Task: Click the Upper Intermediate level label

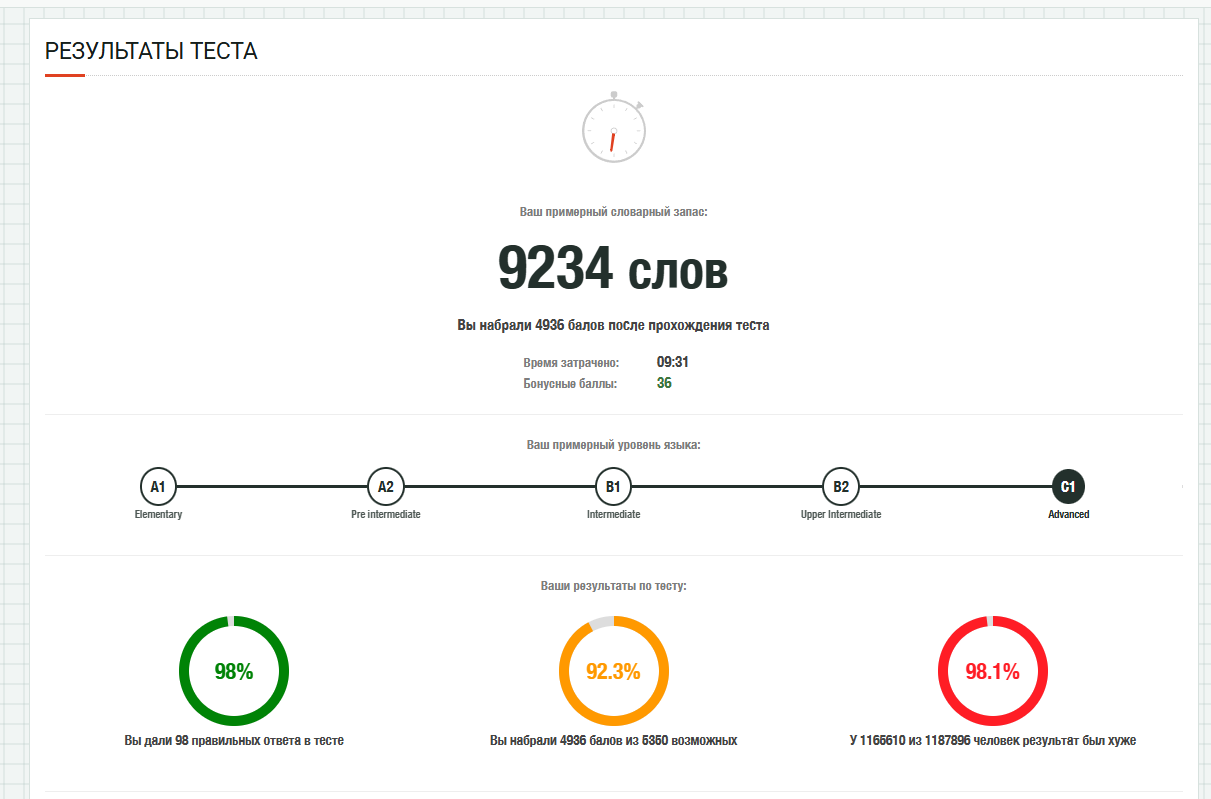Action: tap(841, 514)
